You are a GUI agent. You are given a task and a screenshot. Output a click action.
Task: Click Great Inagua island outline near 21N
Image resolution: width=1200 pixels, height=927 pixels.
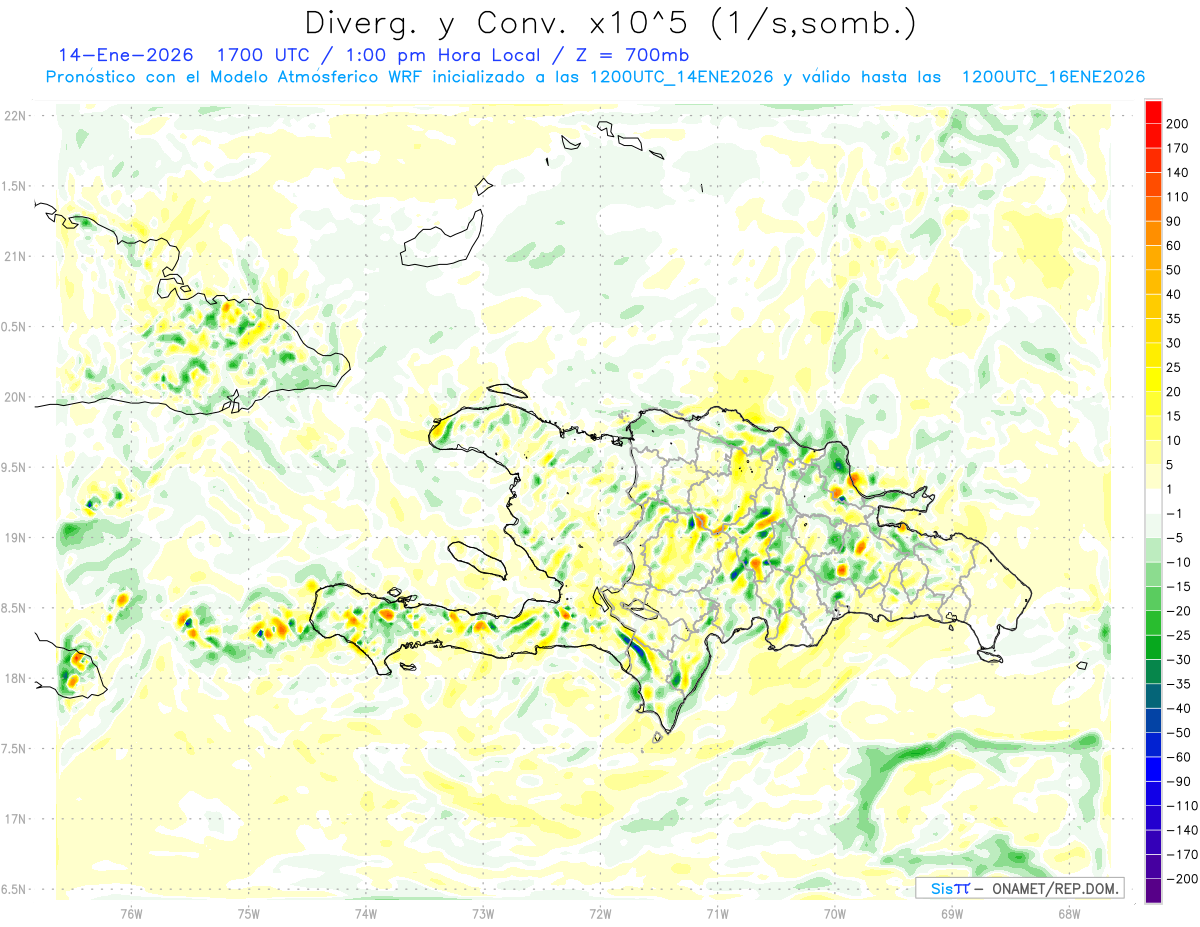[x=440, y=238]
